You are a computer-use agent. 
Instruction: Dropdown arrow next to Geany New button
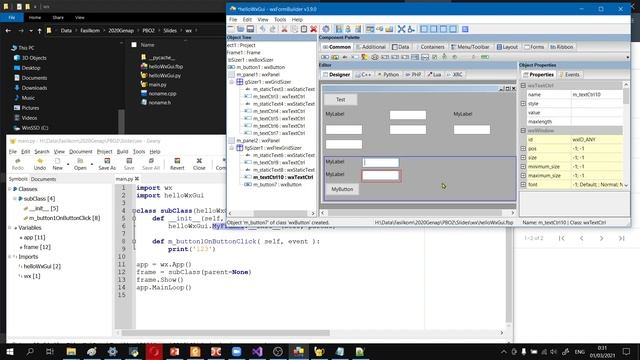point(68,164)
